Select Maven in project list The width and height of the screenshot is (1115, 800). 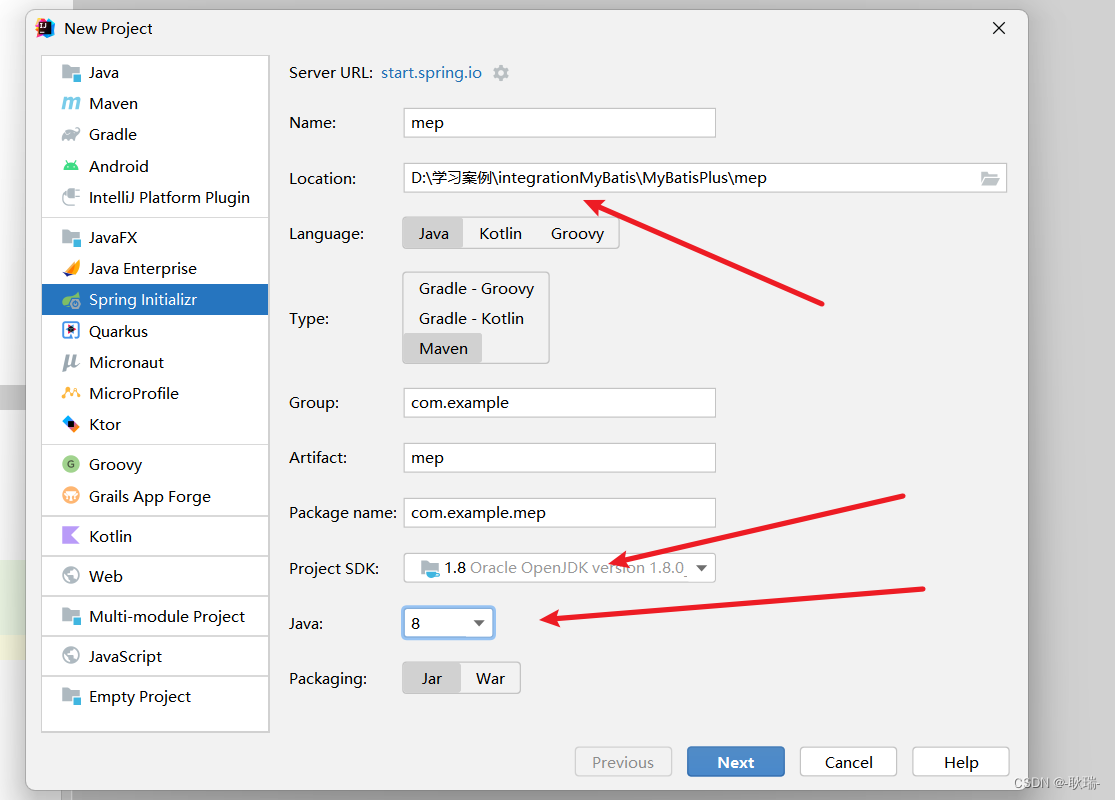pos(155,104)
